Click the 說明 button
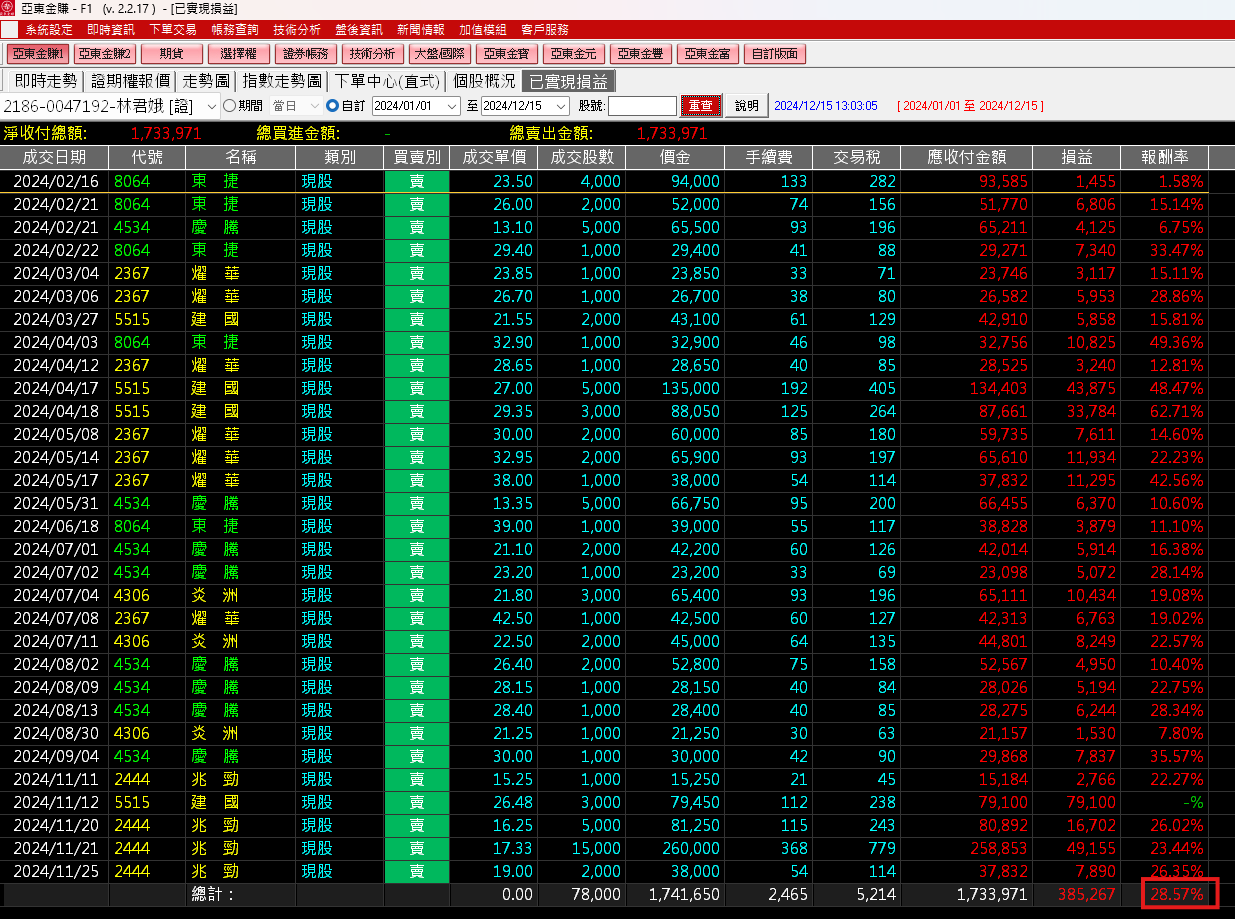 point(747,105)
